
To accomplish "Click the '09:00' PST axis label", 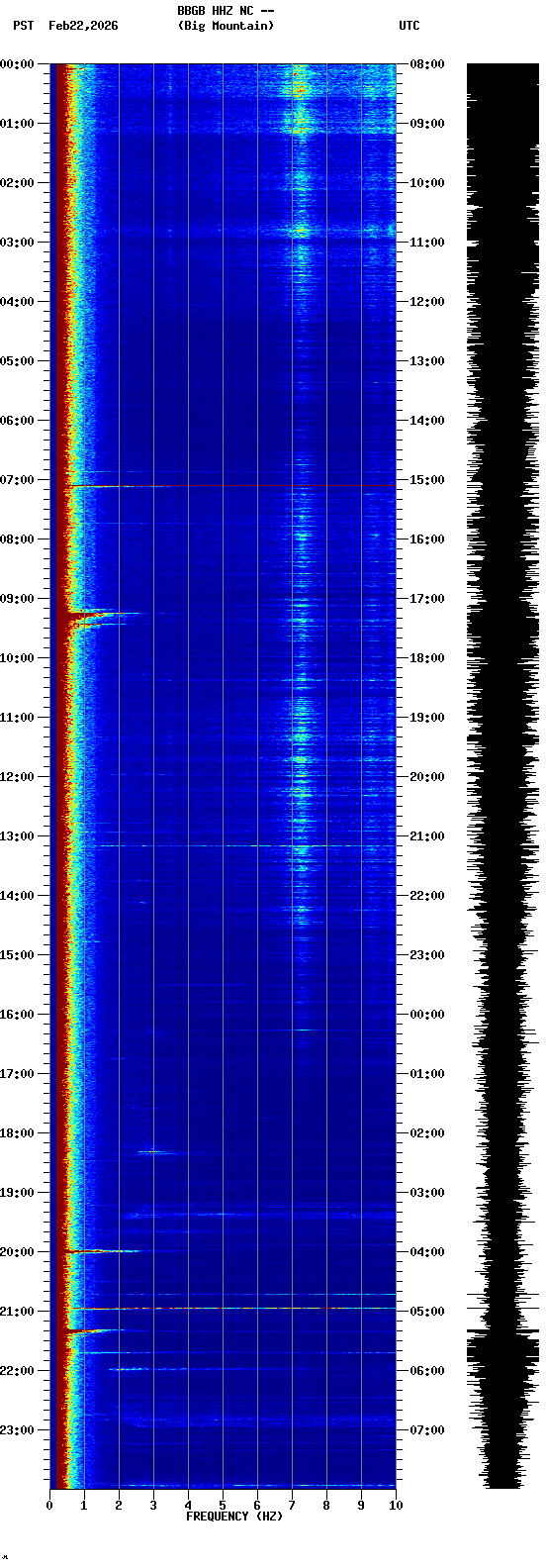I will pyautogui.click(x=17, y=599).
